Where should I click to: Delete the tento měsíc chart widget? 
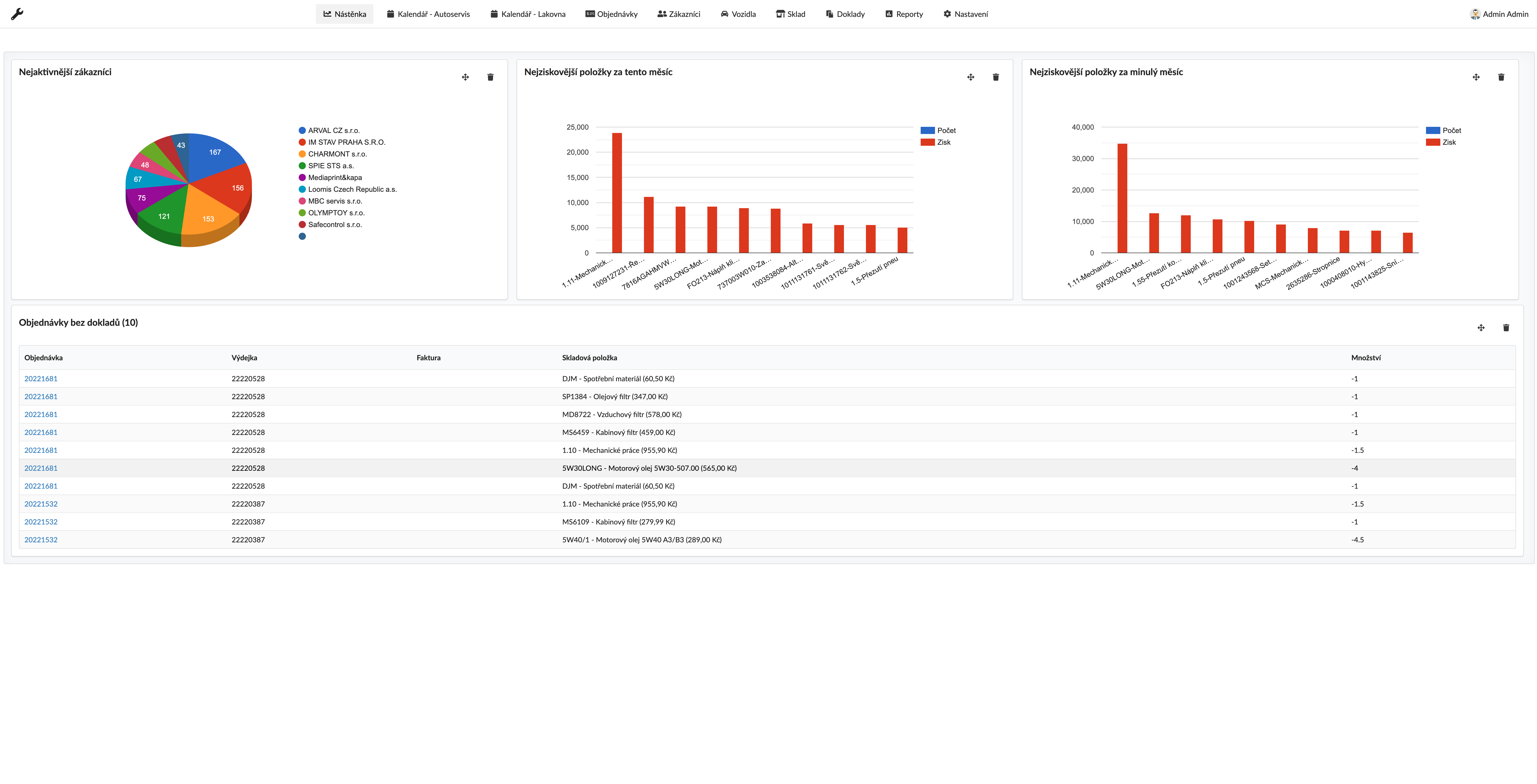(x=996, y=77)
